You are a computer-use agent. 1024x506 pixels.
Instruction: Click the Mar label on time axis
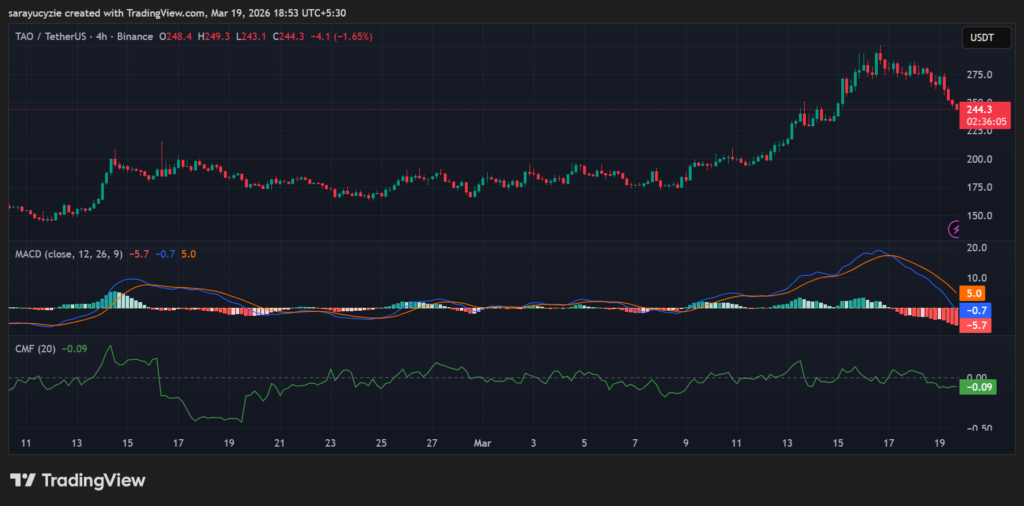point(482,442)
